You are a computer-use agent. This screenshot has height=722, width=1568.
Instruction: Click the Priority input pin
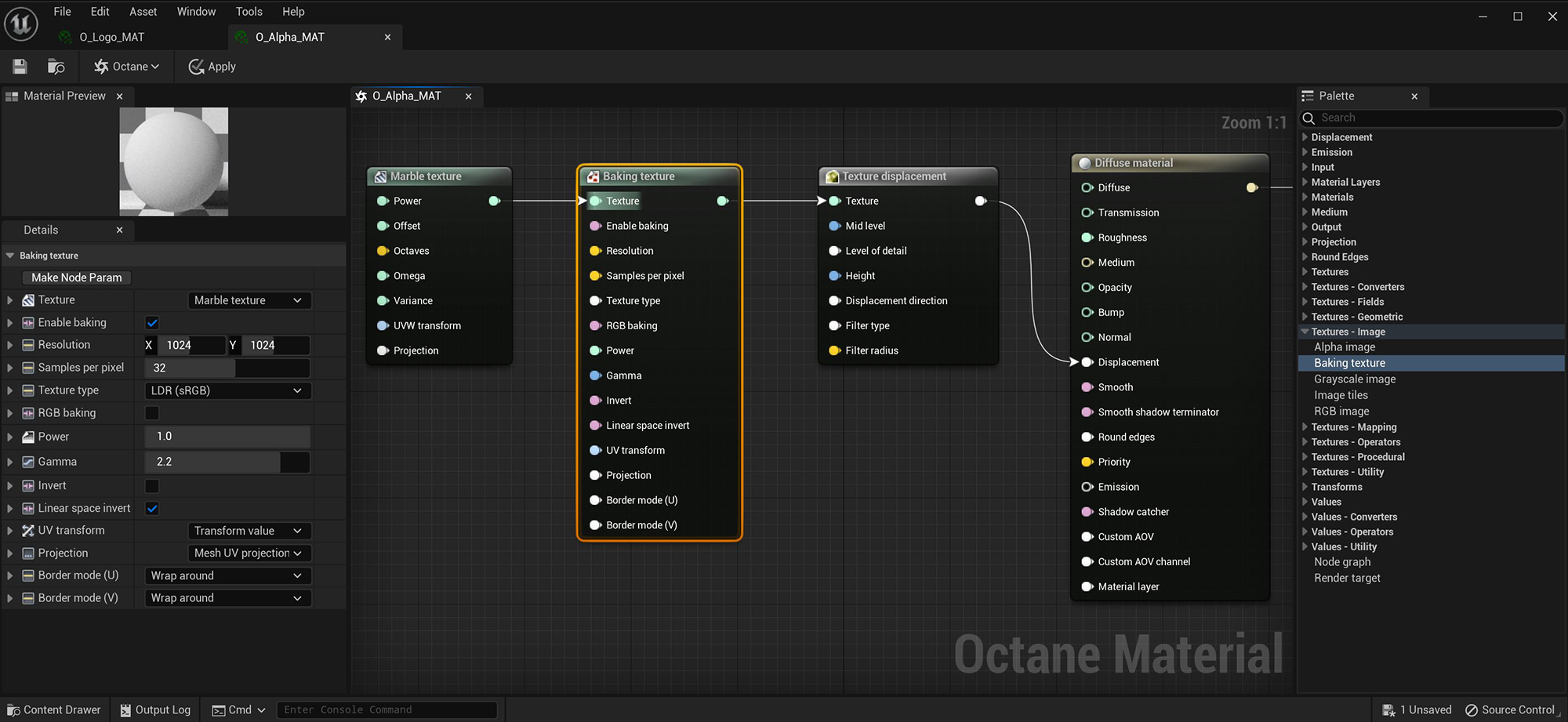point(1087,462)
